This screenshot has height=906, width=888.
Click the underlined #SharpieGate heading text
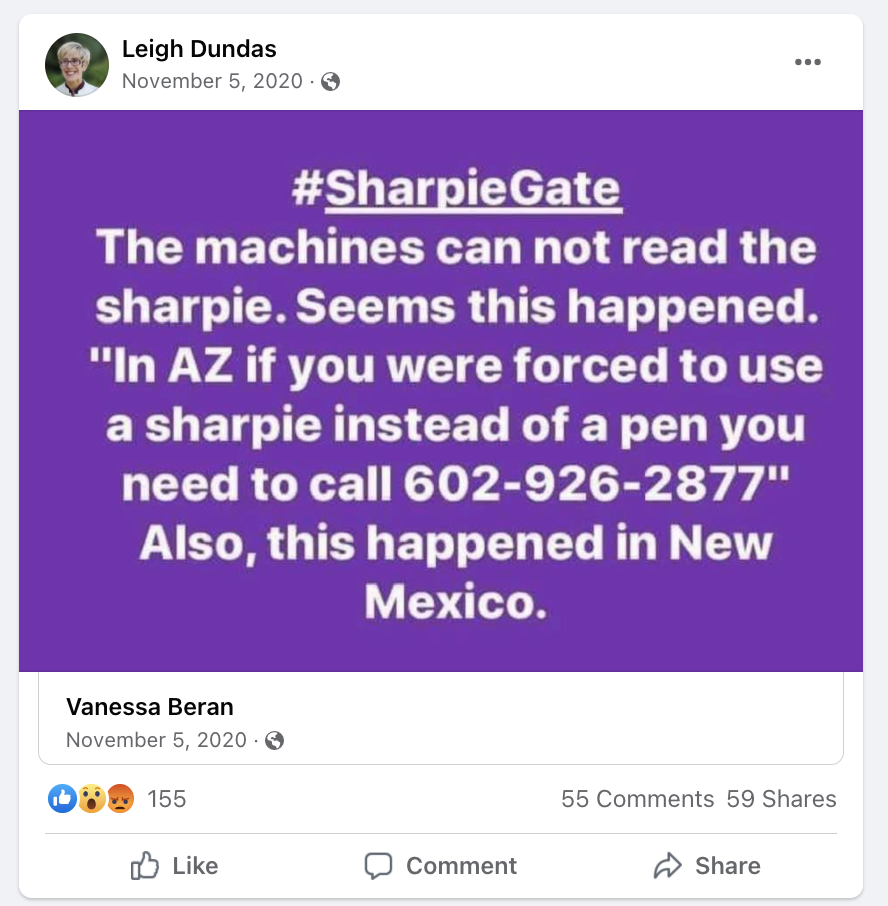[x=457, y=190]
